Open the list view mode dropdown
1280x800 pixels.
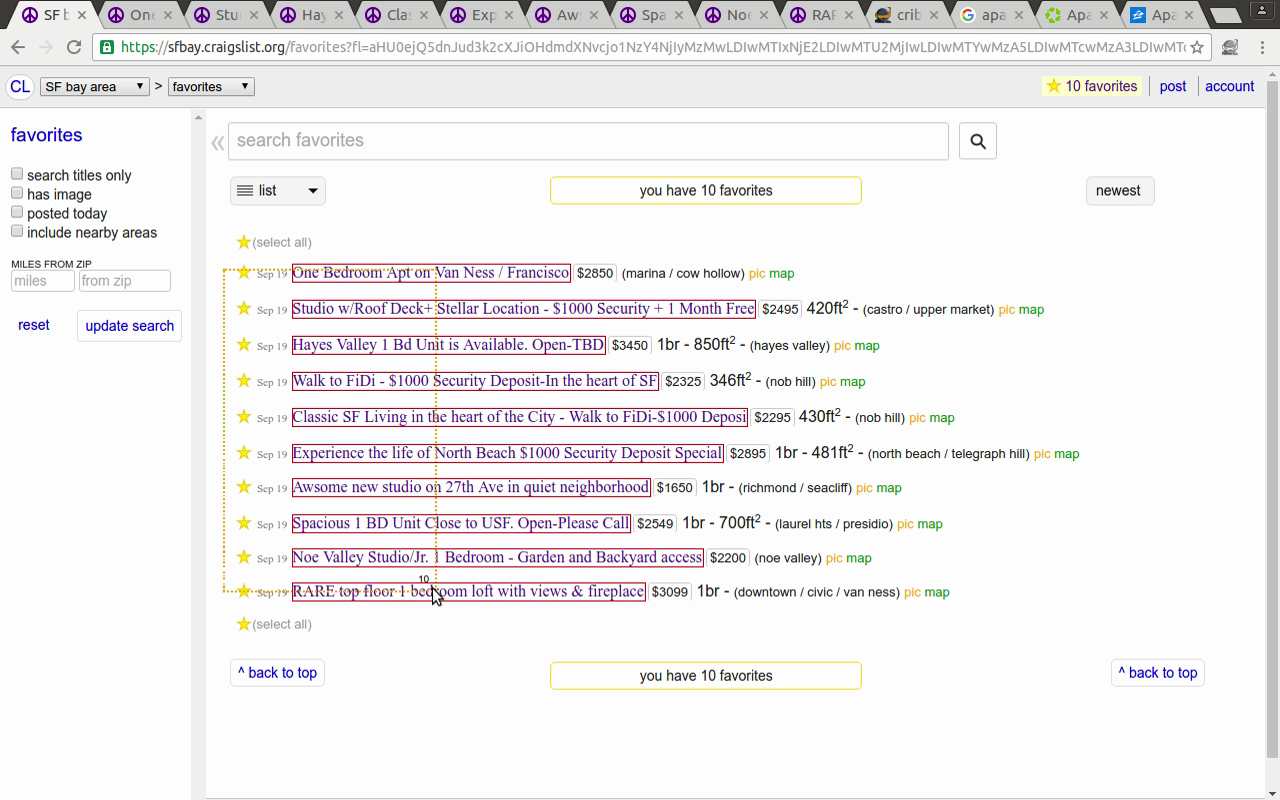(x=277, y=191)
